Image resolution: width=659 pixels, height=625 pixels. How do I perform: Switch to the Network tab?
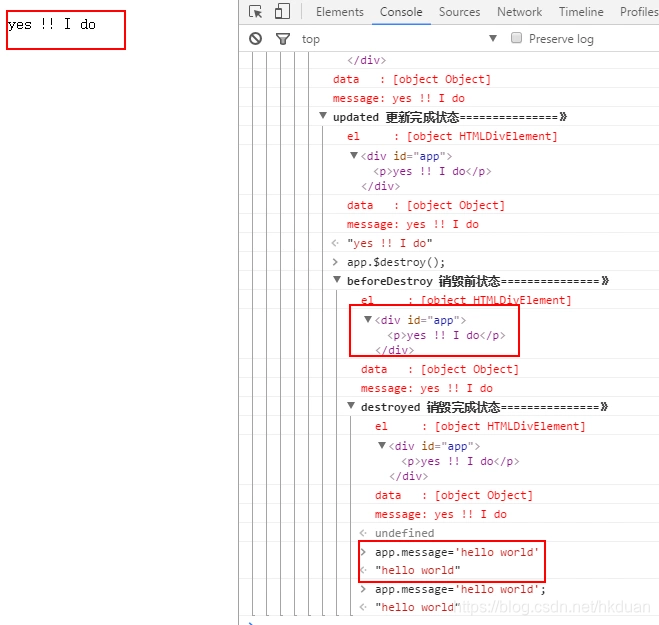[x=519, y=12]
